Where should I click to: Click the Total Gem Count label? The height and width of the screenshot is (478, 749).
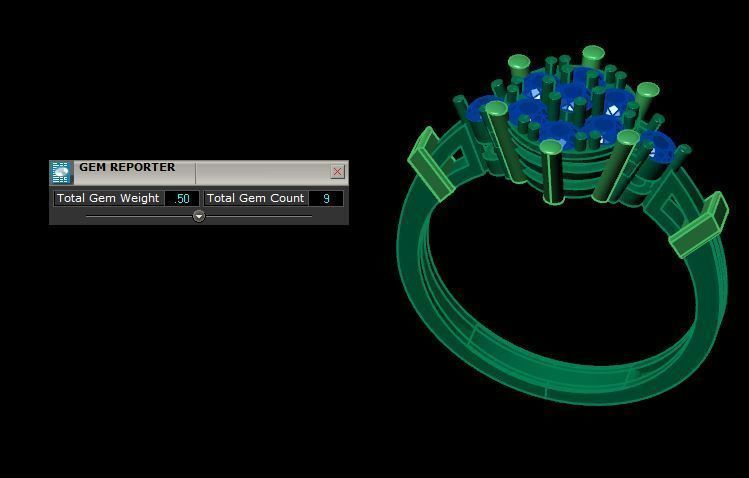pyautogui.click(x=256, y=198)
